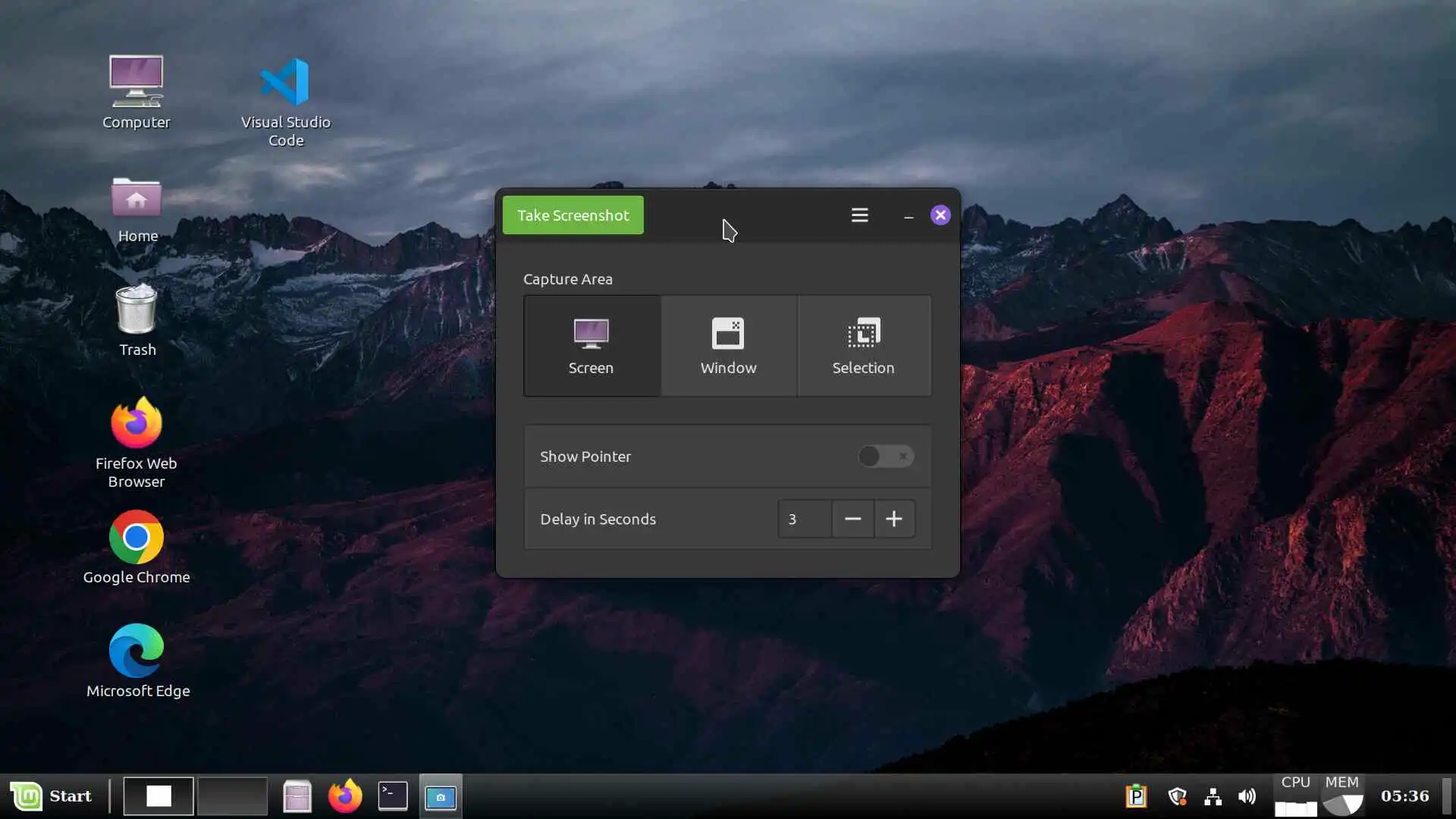Viewport: 1456px width, 819px height.
Task: Increase delay with the plus button
Action: tap(894, 519)
